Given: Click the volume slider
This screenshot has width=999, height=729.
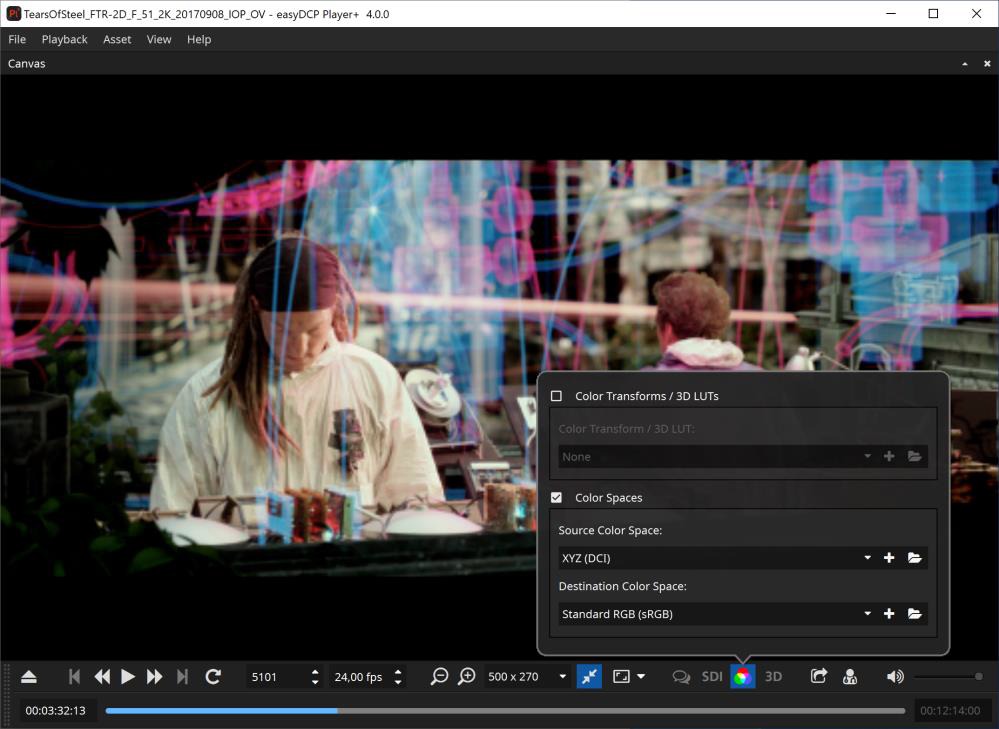Looking at the screenshot, I should (948, 677).
